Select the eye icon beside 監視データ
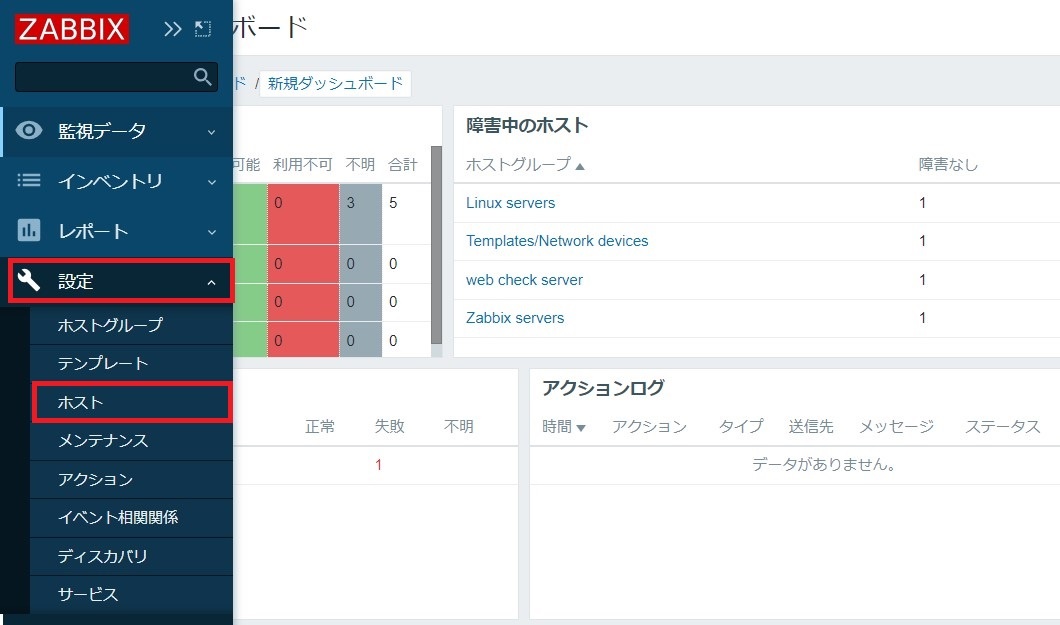Viewport: 1060px width, 625px height. (x=30, y=131)
